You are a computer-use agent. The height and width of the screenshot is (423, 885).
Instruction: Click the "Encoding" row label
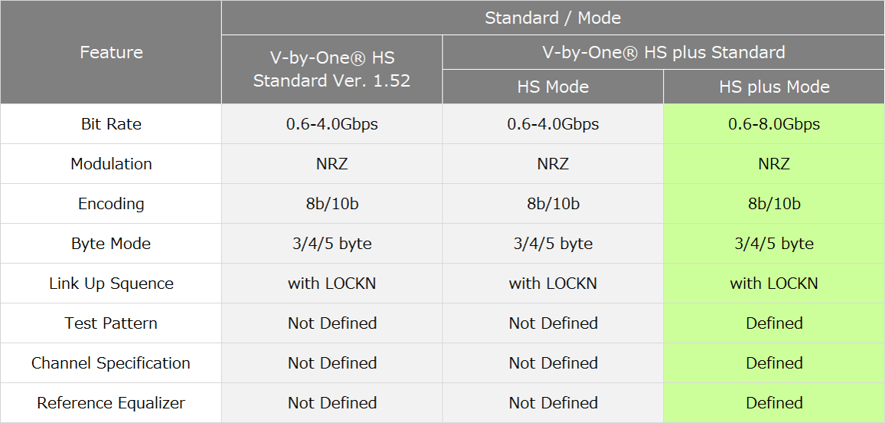[111, 204]
